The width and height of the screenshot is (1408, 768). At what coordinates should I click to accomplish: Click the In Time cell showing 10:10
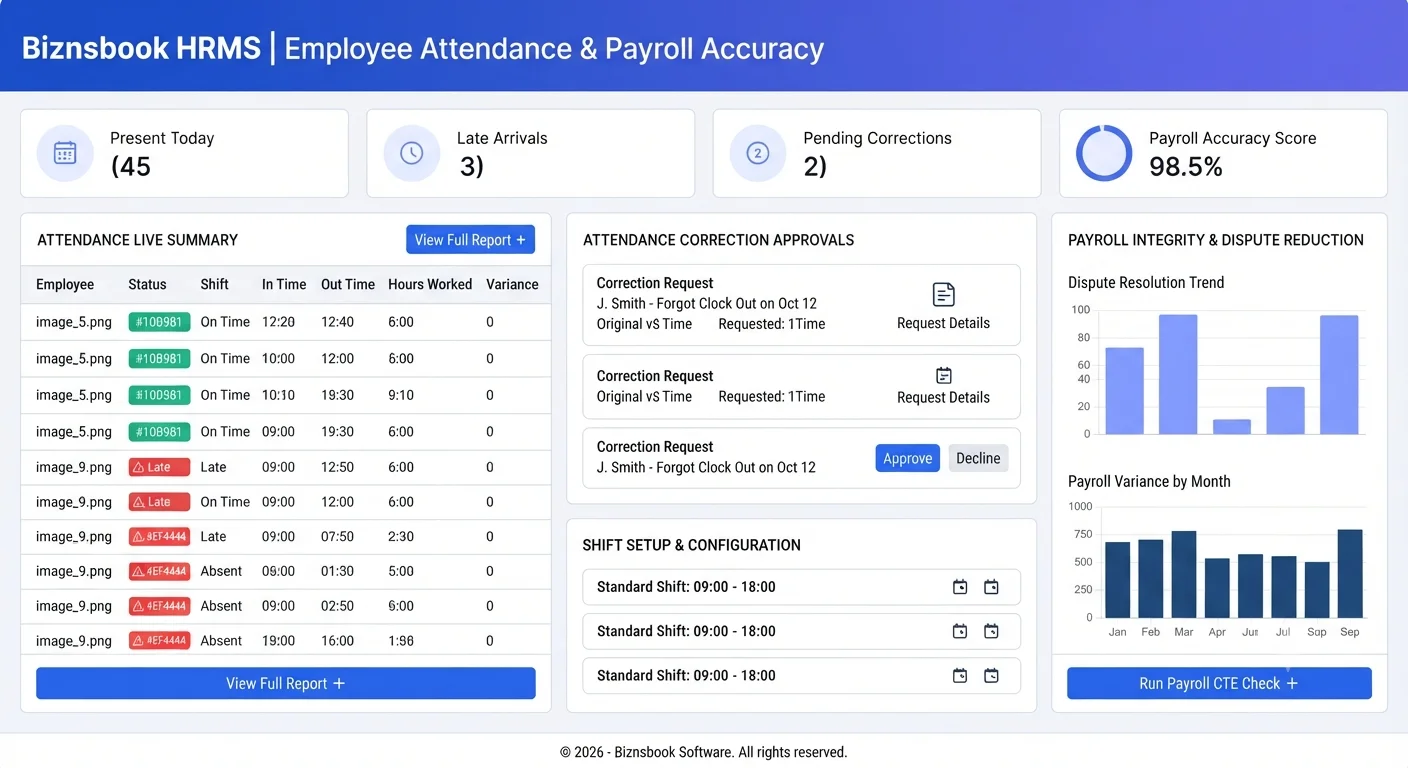tap(278, 395)
